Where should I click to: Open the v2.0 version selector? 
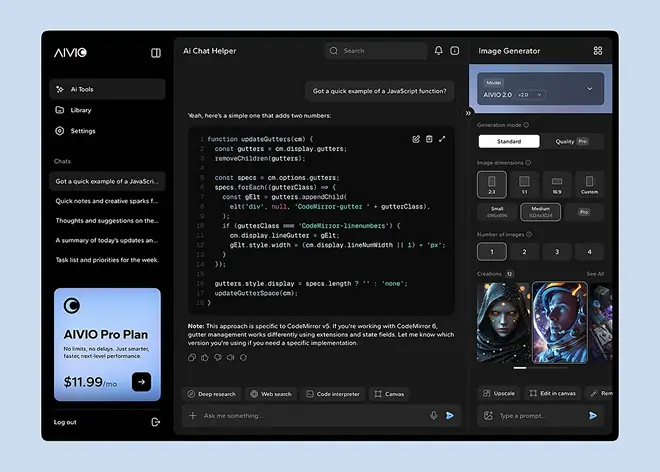tap(531, 94)
